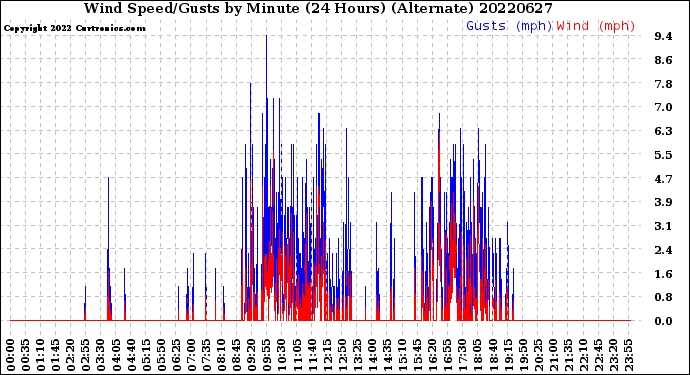Click the 2.4 y-axis label
Screen dimensions: 690x375
pos(663,250)
